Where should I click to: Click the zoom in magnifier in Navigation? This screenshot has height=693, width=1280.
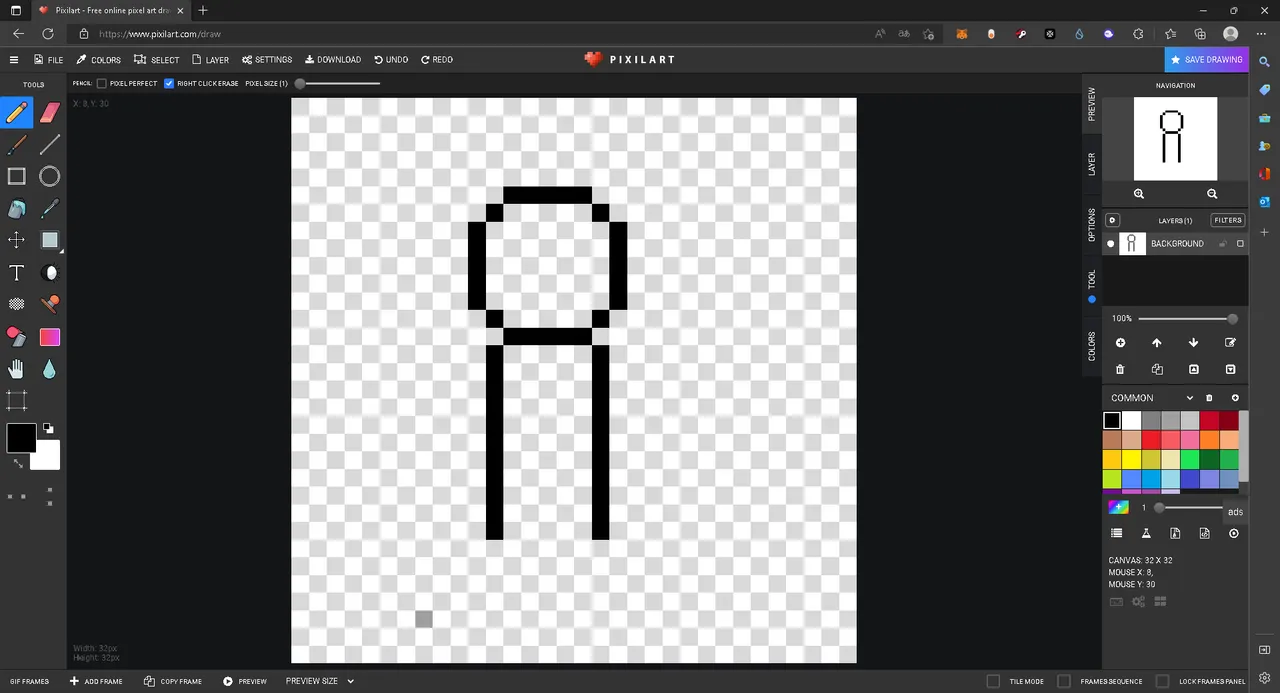click(1139, 194)
